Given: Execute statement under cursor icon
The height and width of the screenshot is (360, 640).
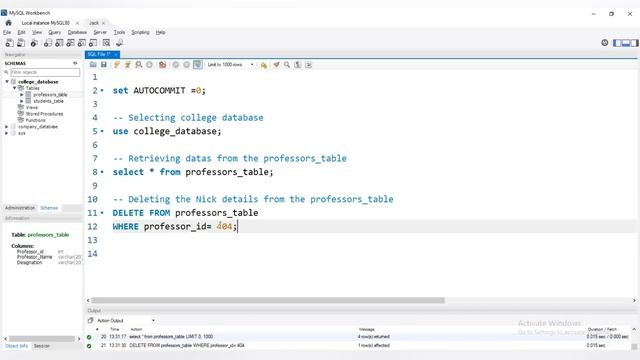Looking at the screenshot, I should pyautogui.click(x=128, y=65).
